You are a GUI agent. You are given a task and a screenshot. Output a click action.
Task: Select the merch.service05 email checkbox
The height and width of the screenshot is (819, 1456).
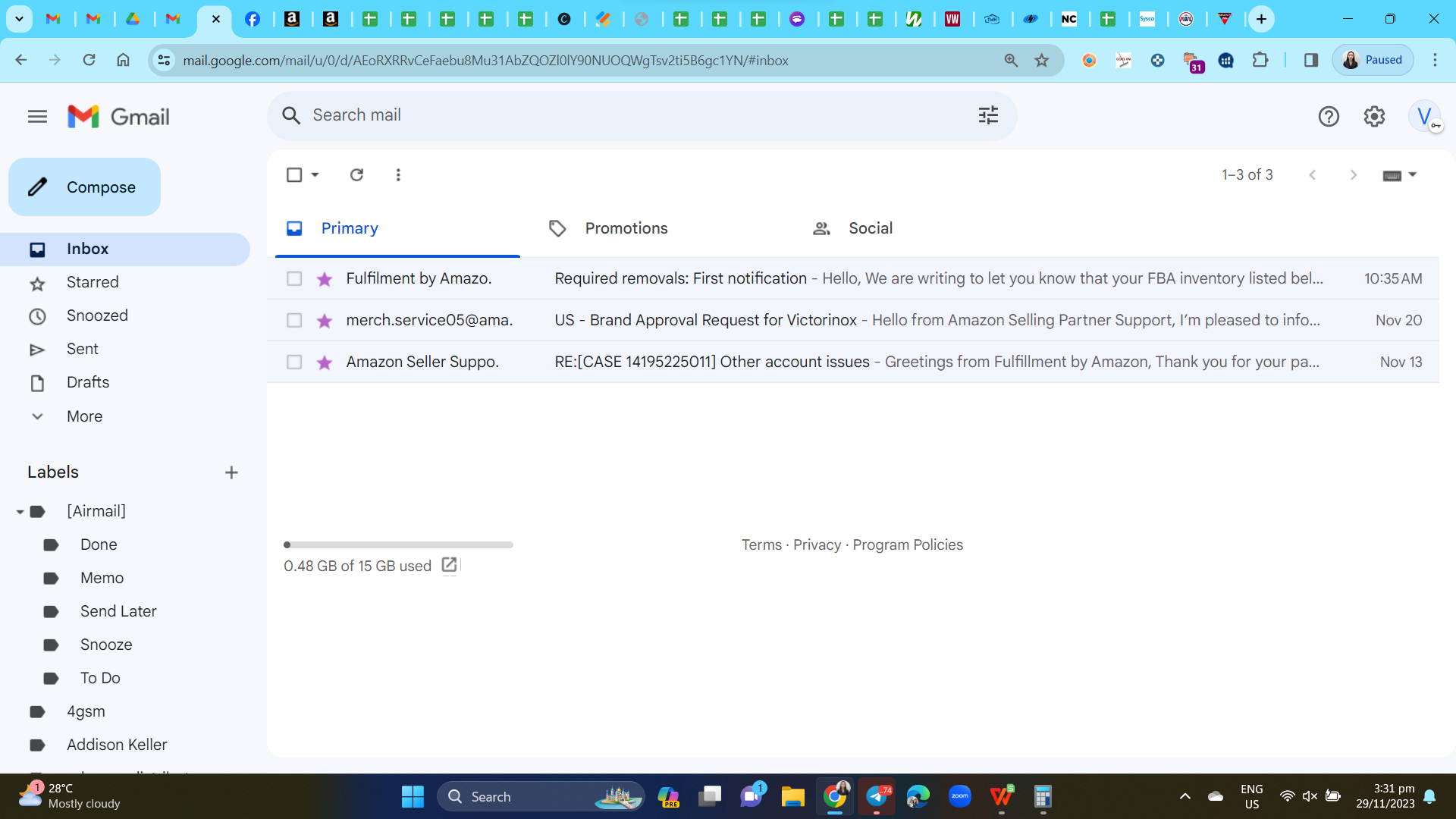(x=294, y=321)
